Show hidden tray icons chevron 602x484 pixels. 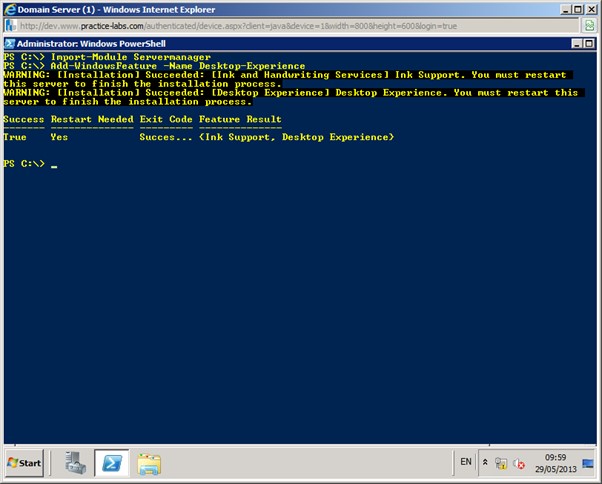click(485, 462)
